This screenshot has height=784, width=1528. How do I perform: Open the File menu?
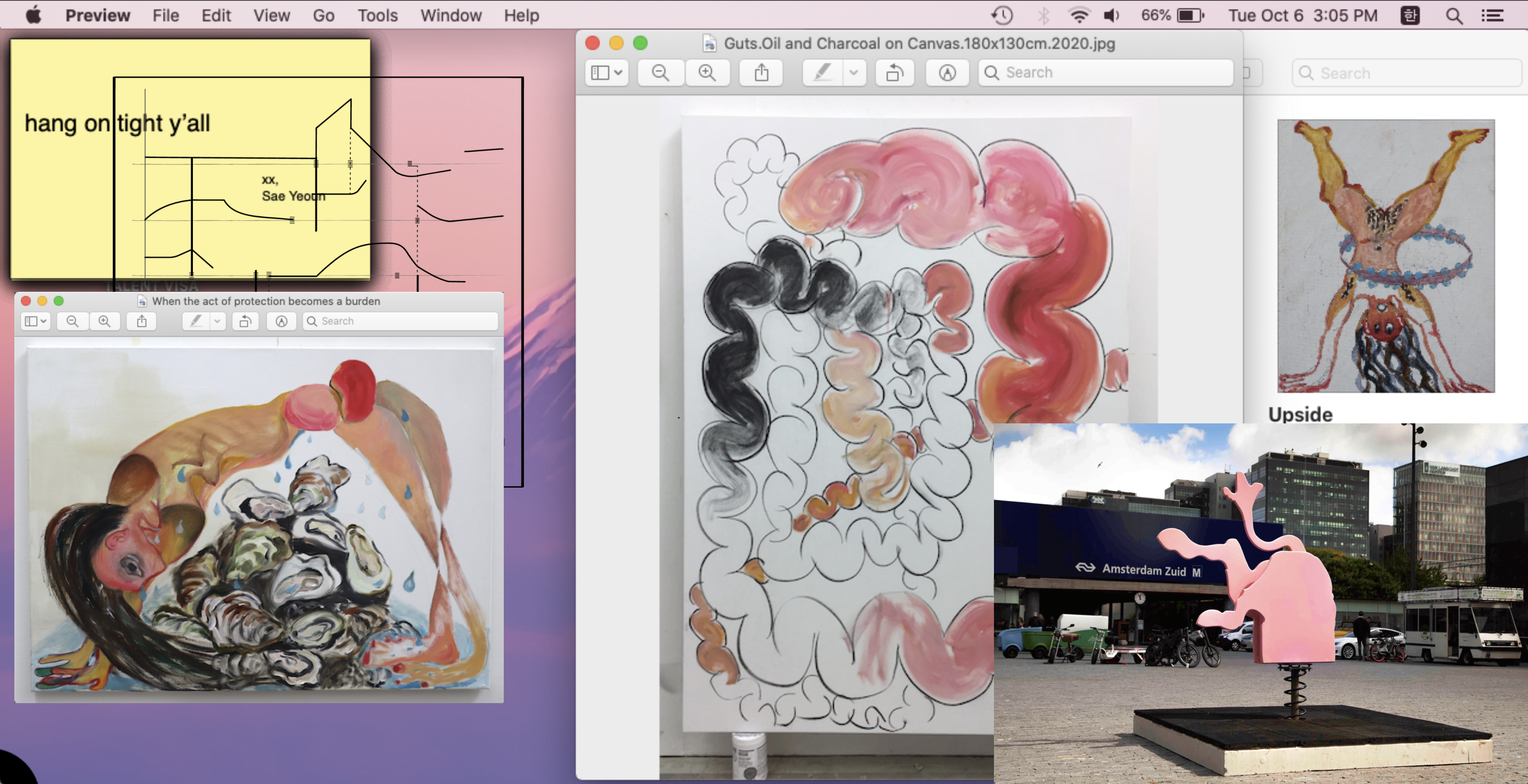166,15
